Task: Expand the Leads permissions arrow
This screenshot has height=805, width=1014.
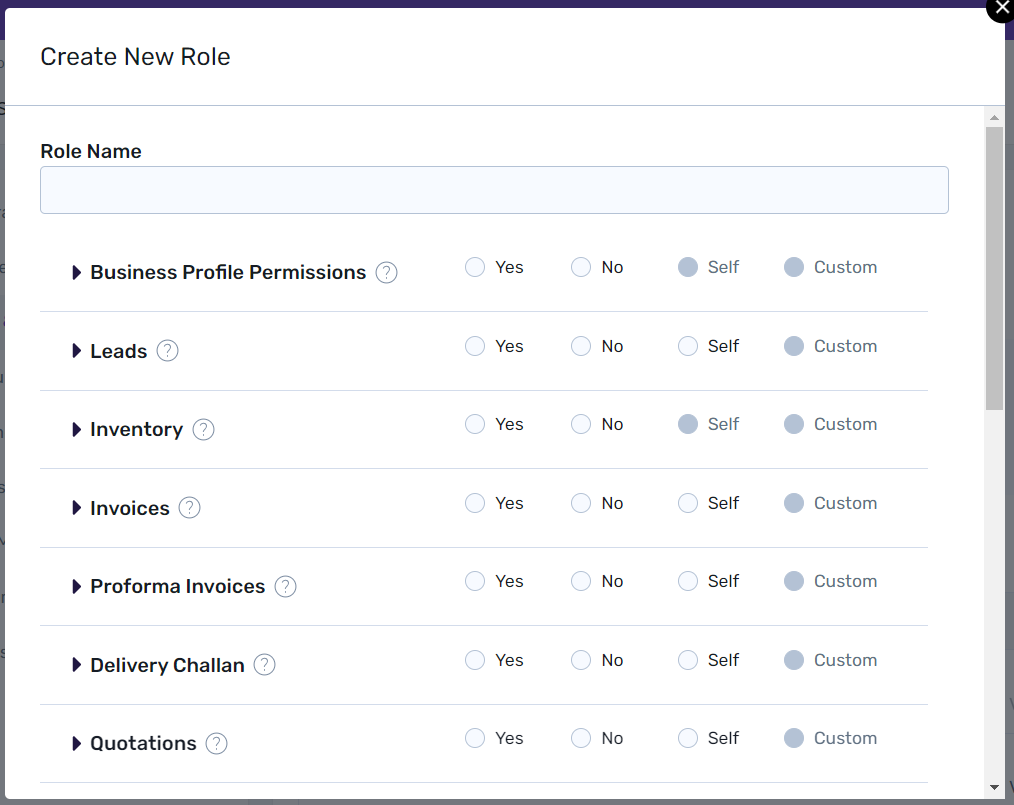Action: [x=77, y=351]
